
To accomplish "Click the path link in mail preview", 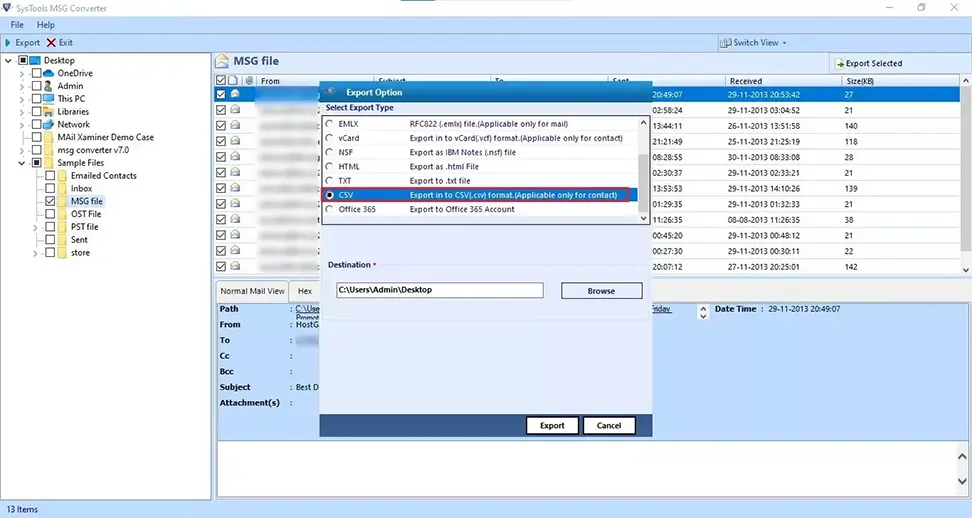I will pos(307,309).
